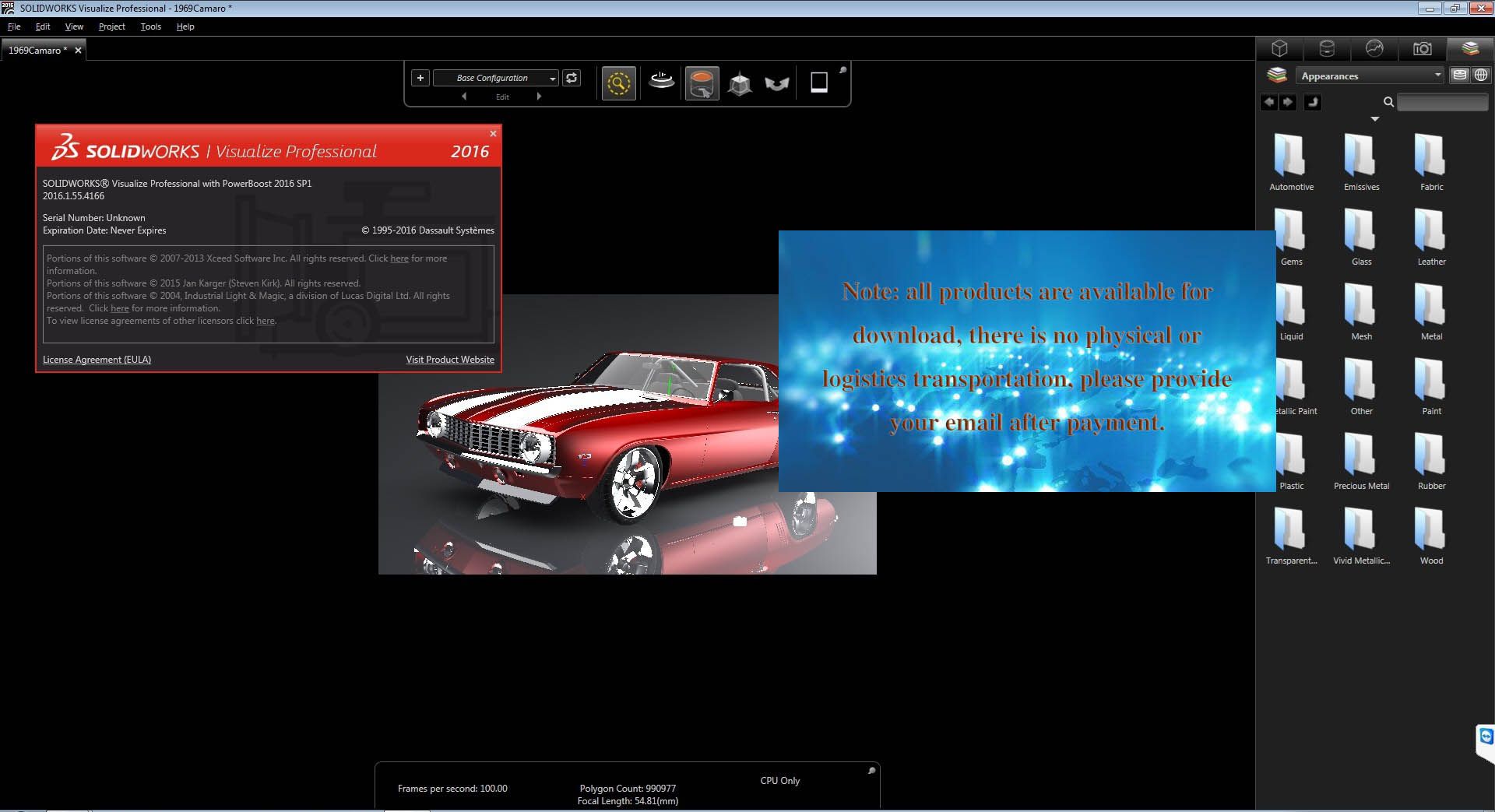
Task: Open the render output tools icon
Action: tap(818, 83)
